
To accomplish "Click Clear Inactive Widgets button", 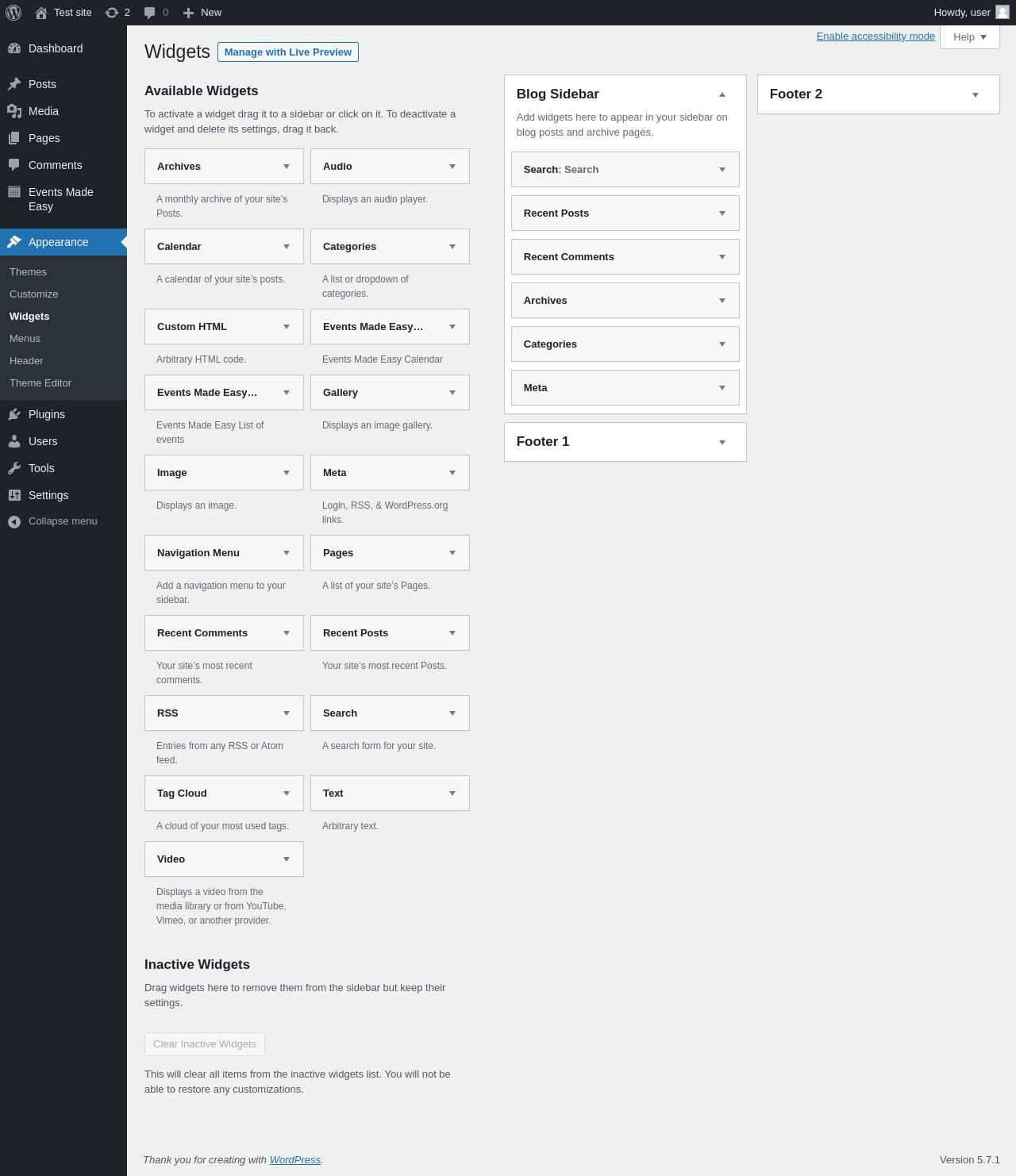I will (205, 1044).
